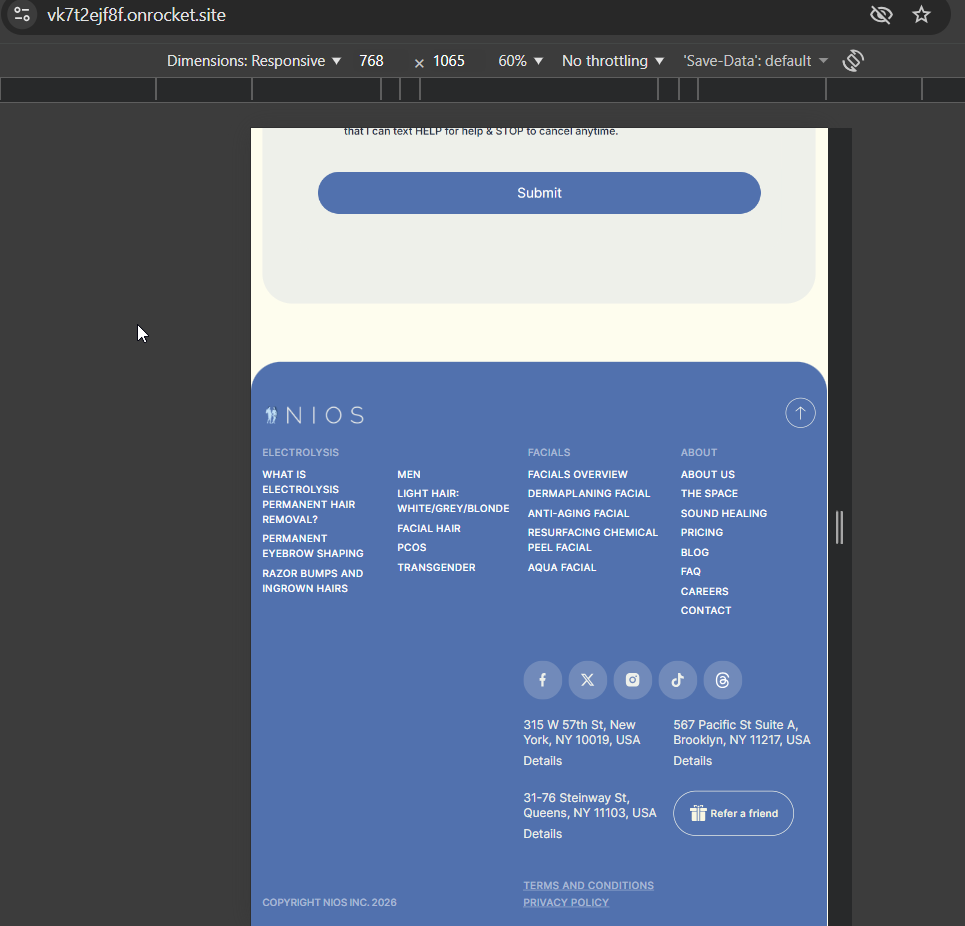The width and height of the screenshot is (965, 926).
Task: Open the Men link
Action: tap(409, 474)
